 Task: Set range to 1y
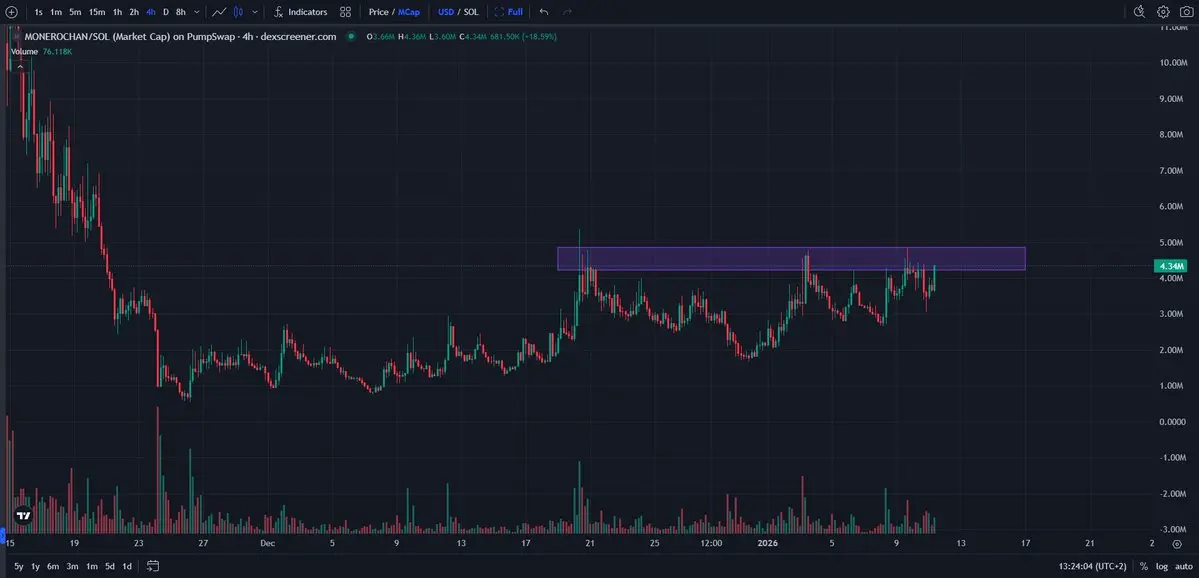coord(35,567)
